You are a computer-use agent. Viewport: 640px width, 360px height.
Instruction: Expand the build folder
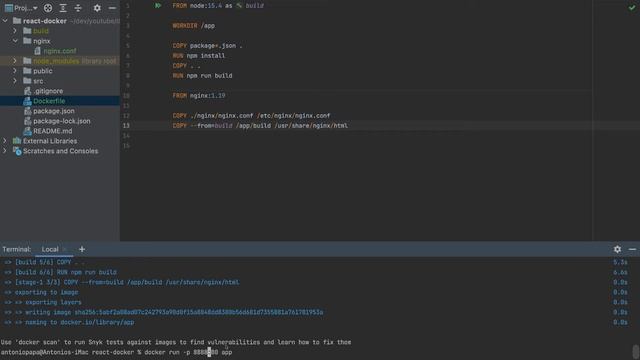(15, 31)
